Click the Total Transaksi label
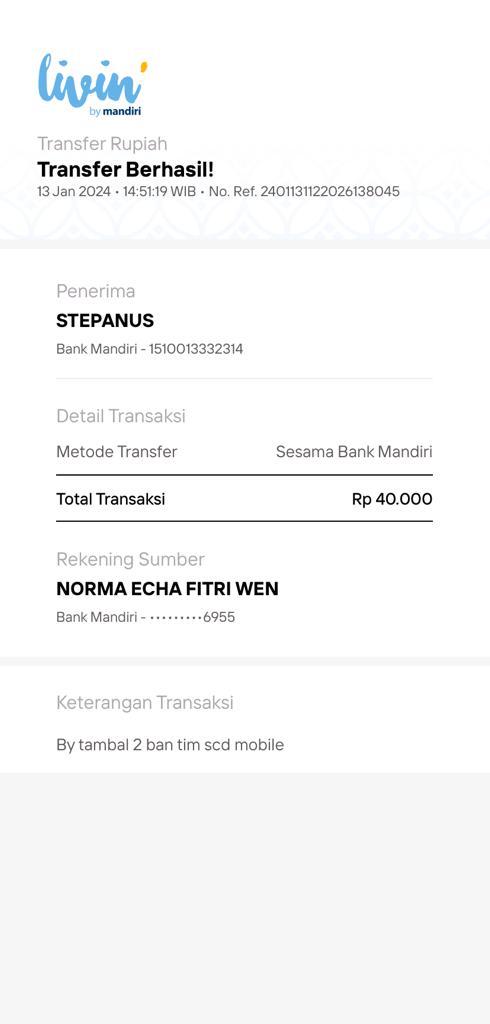 click(x=110, y=500)
